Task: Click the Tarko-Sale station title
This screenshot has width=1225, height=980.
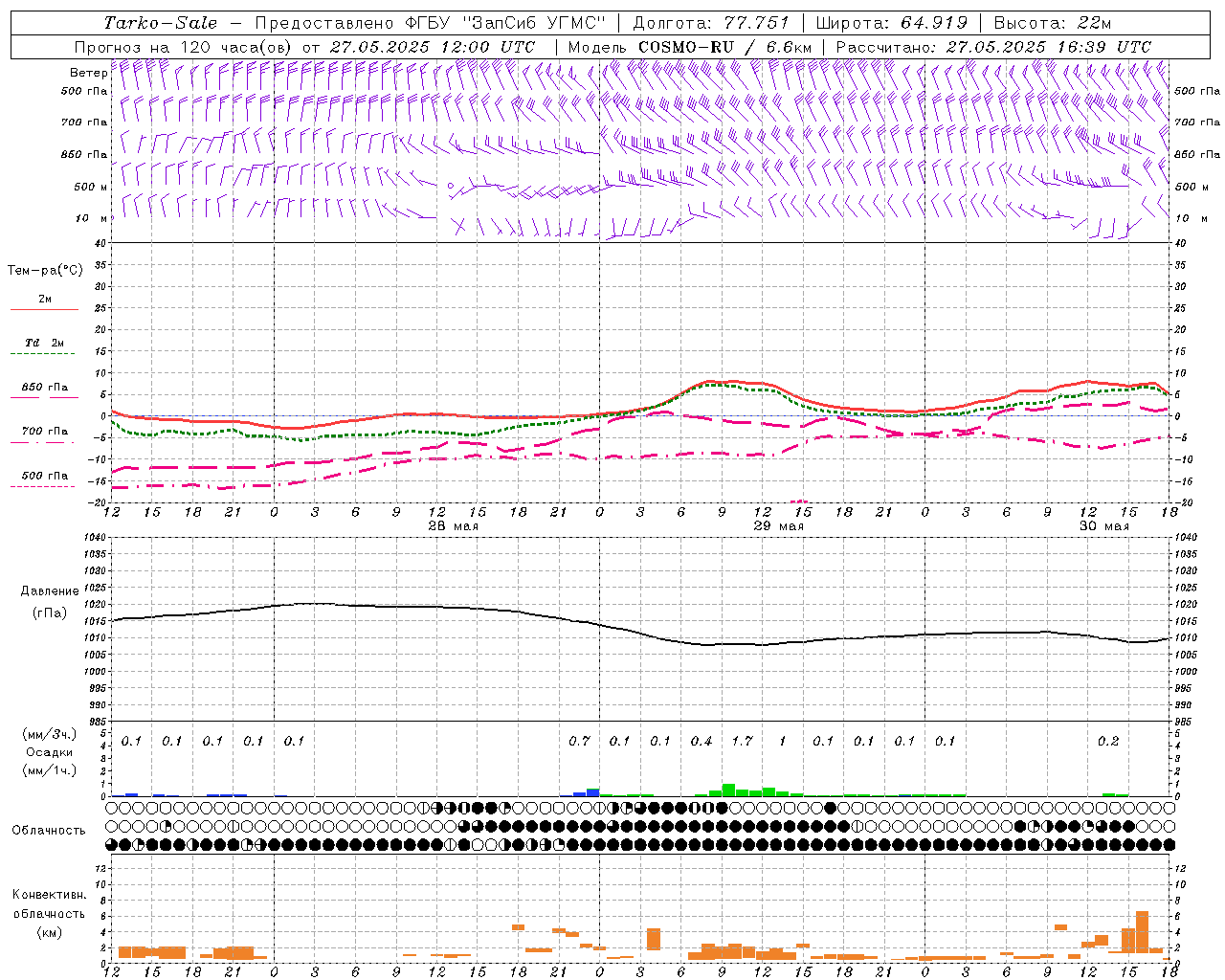Action: [x=161, y=23]
